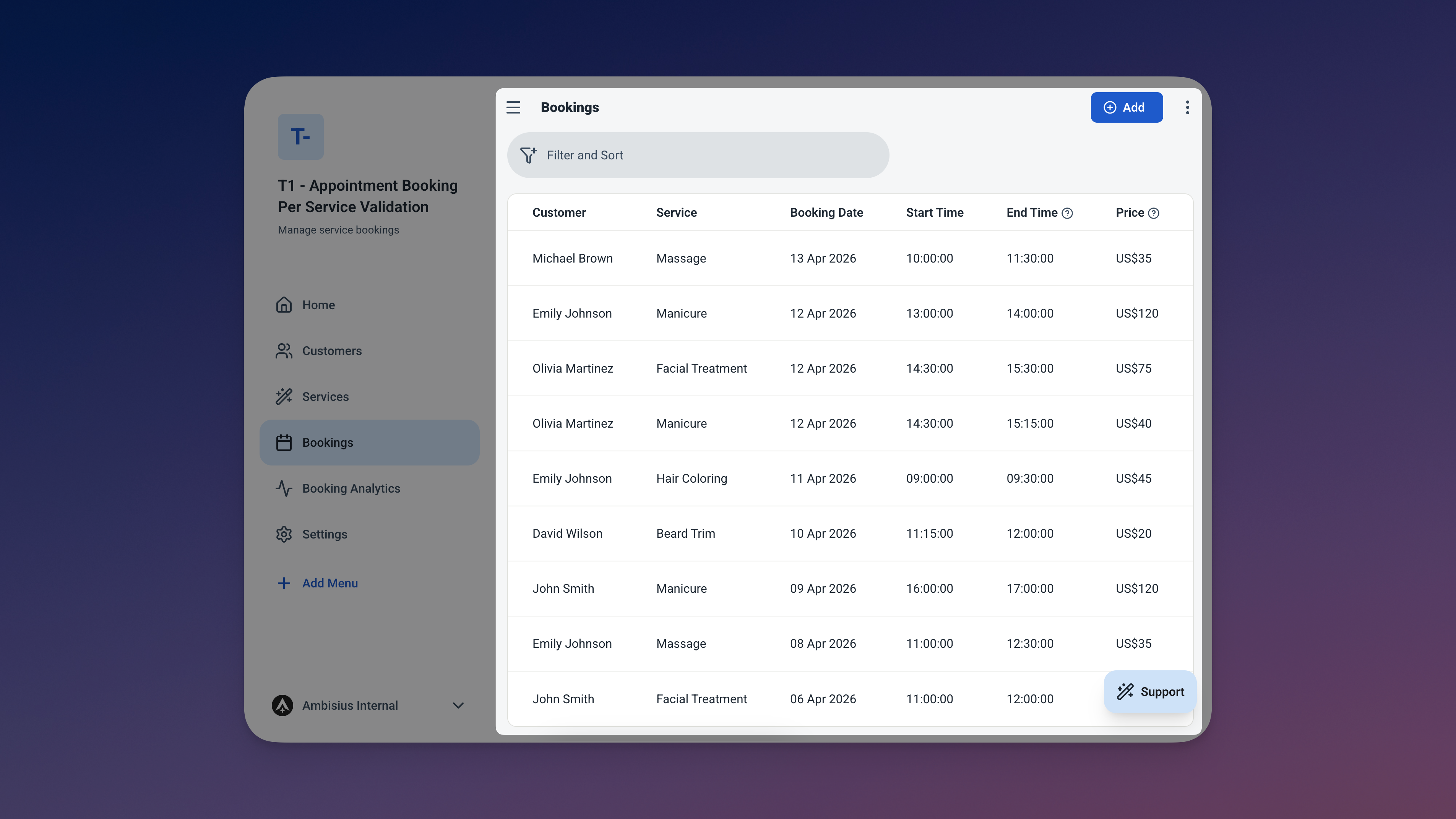Click the hamburger menu icon
1456x819 pixels.
(513, 107)
